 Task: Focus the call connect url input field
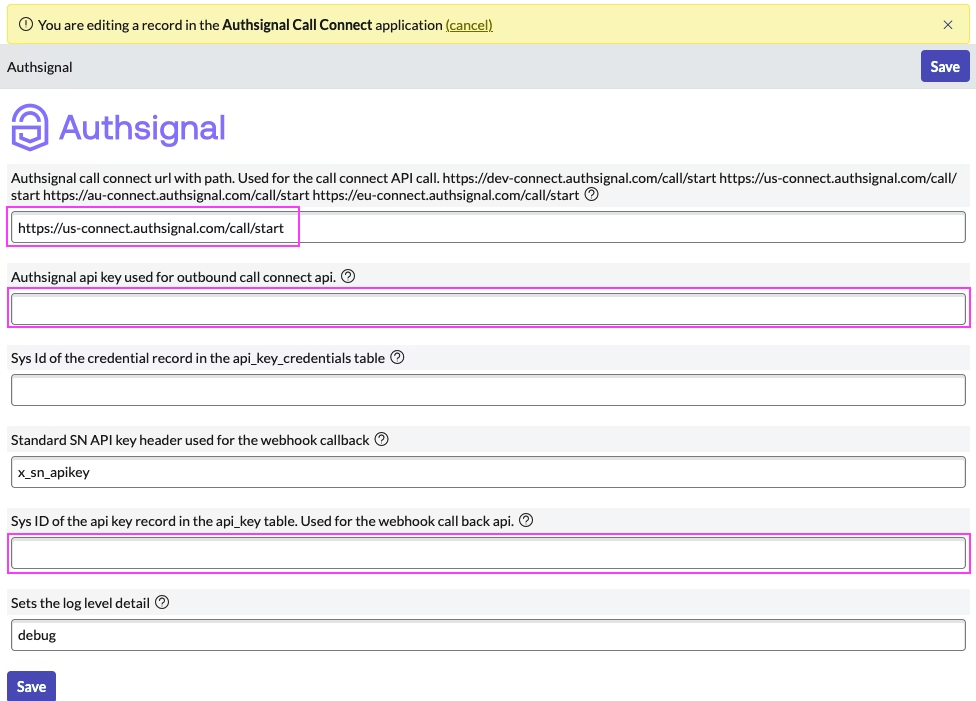[x=488, y=227]
